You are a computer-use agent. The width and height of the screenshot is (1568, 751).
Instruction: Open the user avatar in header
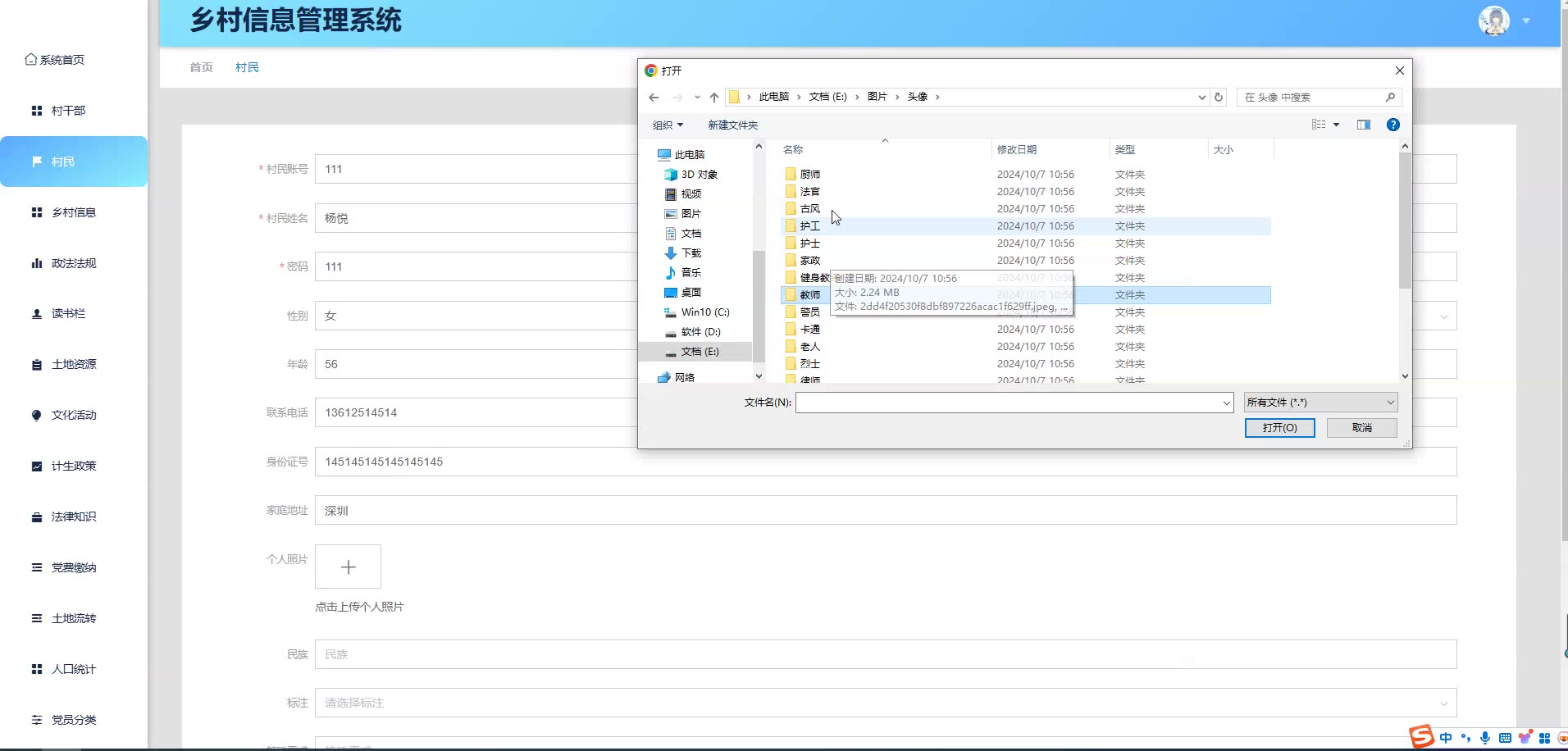point(1493,20)
